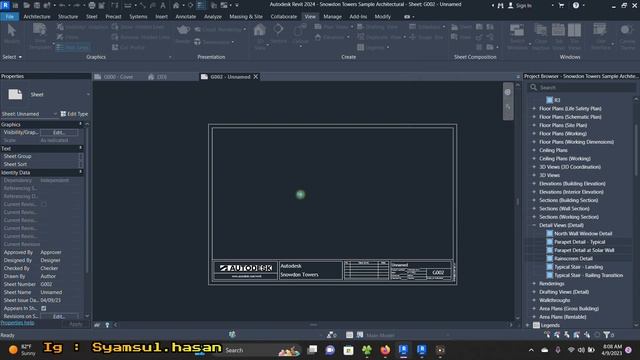Click the 3D View house icon in Create panel
This screenshot has height=360, width=640.
260,30
